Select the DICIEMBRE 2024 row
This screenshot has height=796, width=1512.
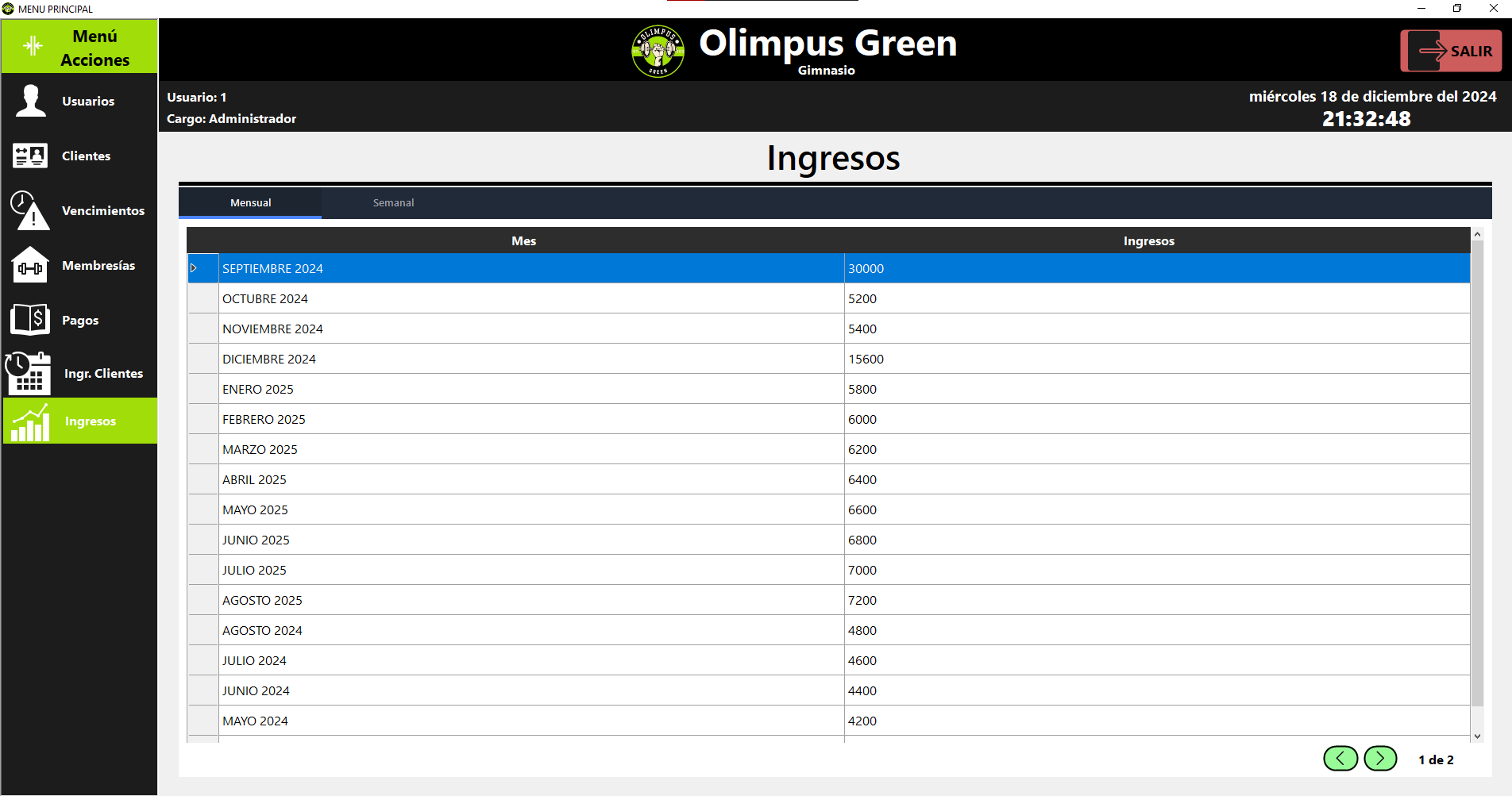point(829,359)
